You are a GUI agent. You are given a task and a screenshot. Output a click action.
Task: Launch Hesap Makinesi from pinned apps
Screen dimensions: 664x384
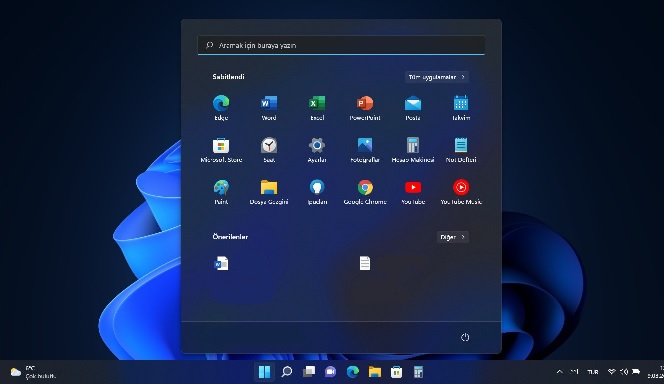tap(413, 149)
